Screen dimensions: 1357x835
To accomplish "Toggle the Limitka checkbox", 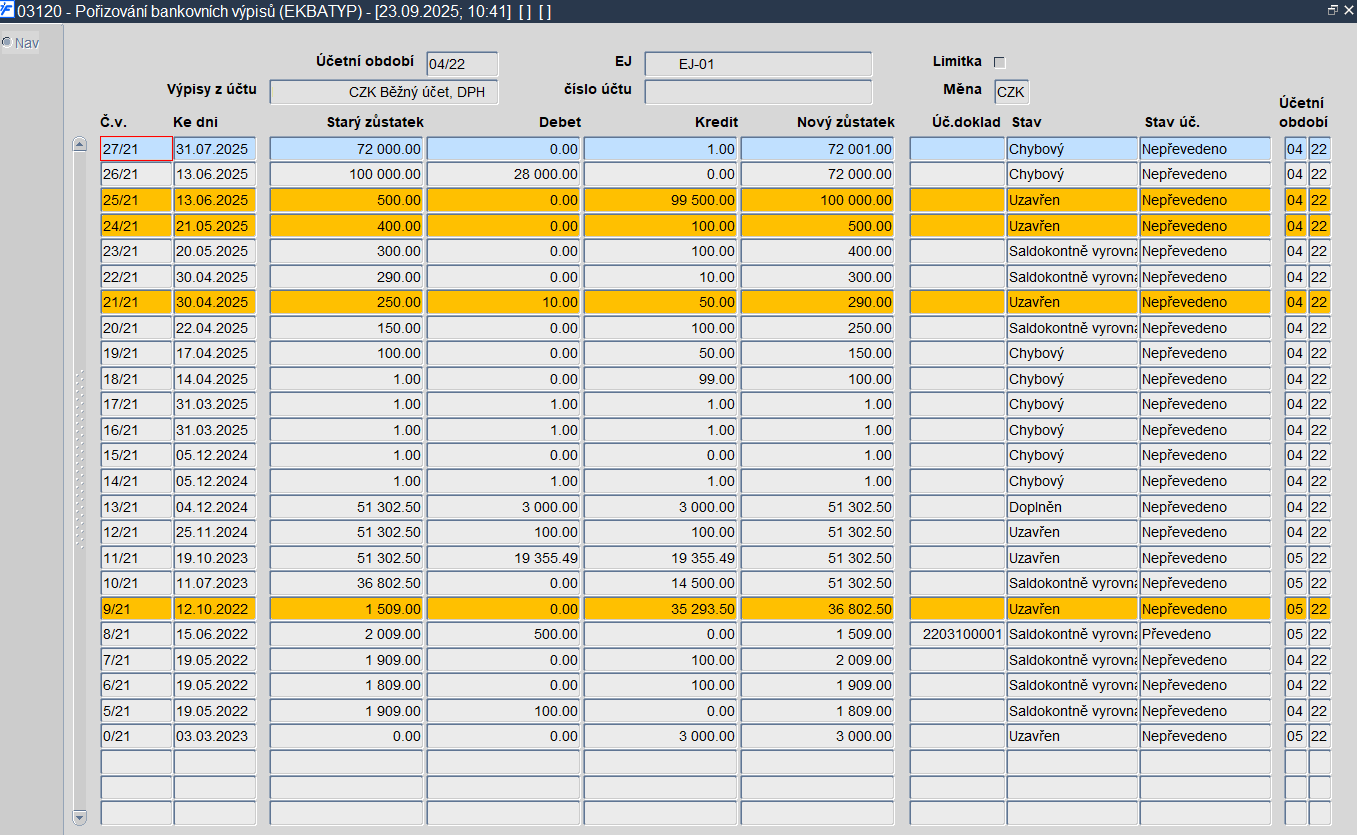I will [x=998, y=62].
